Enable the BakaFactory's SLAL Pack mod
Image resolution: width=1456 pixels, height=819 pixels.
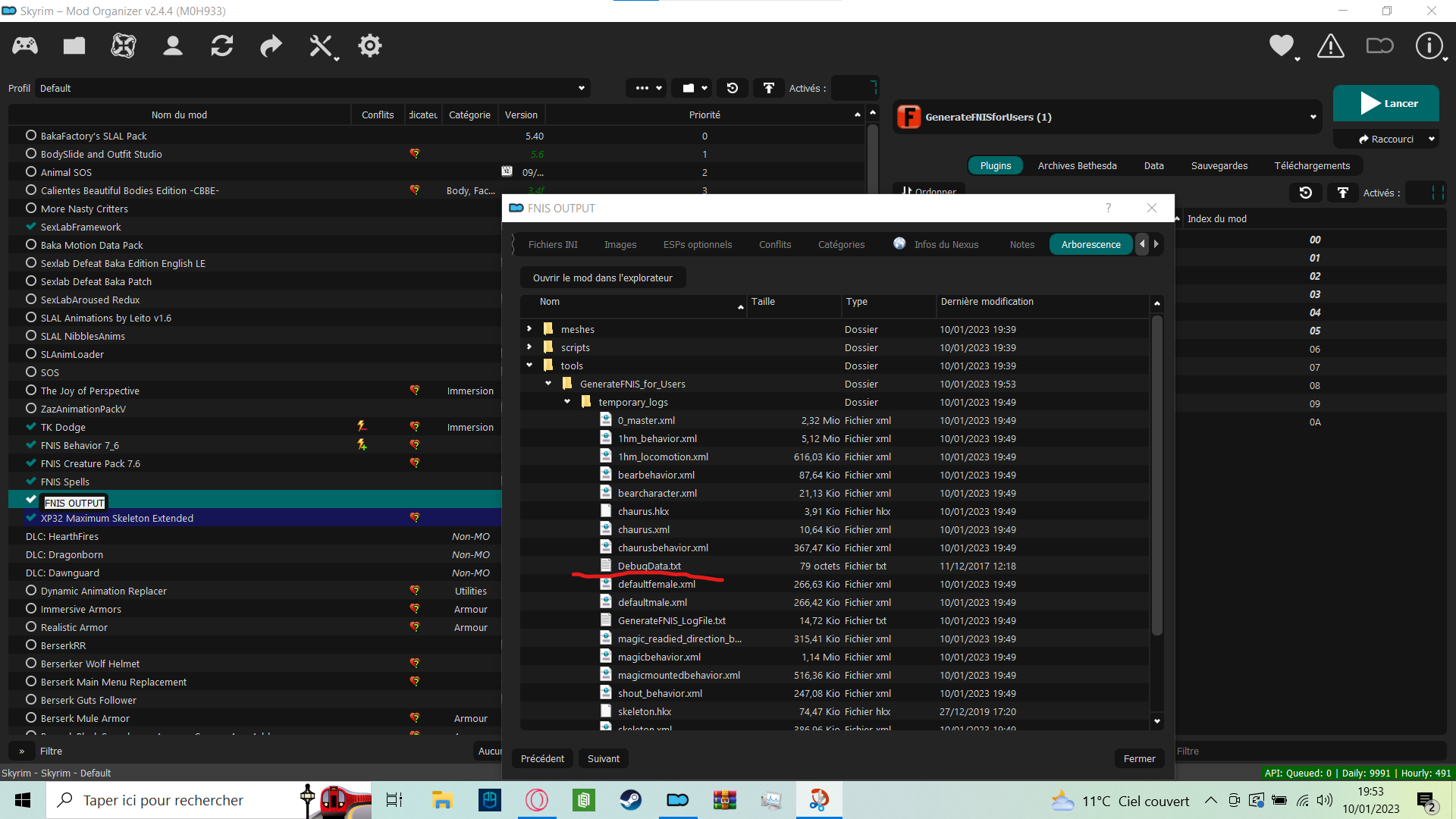31,136
